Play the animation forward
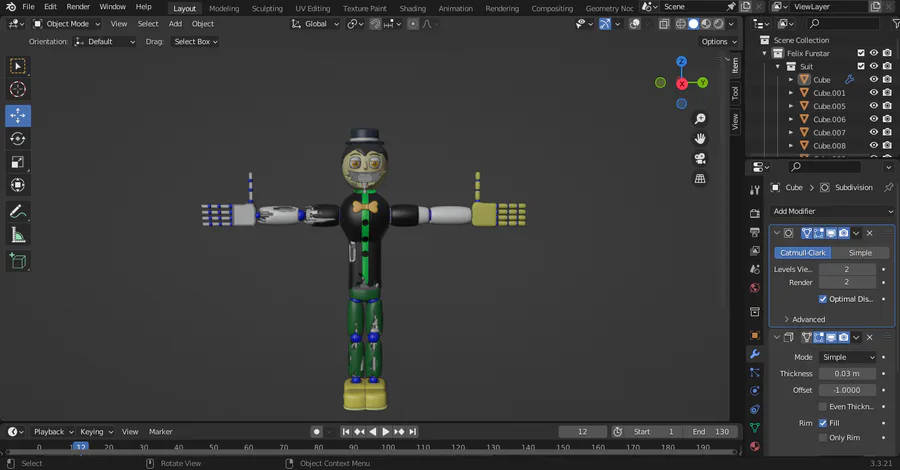The width and height of the screenshot is (900, 470). (386, 432)
